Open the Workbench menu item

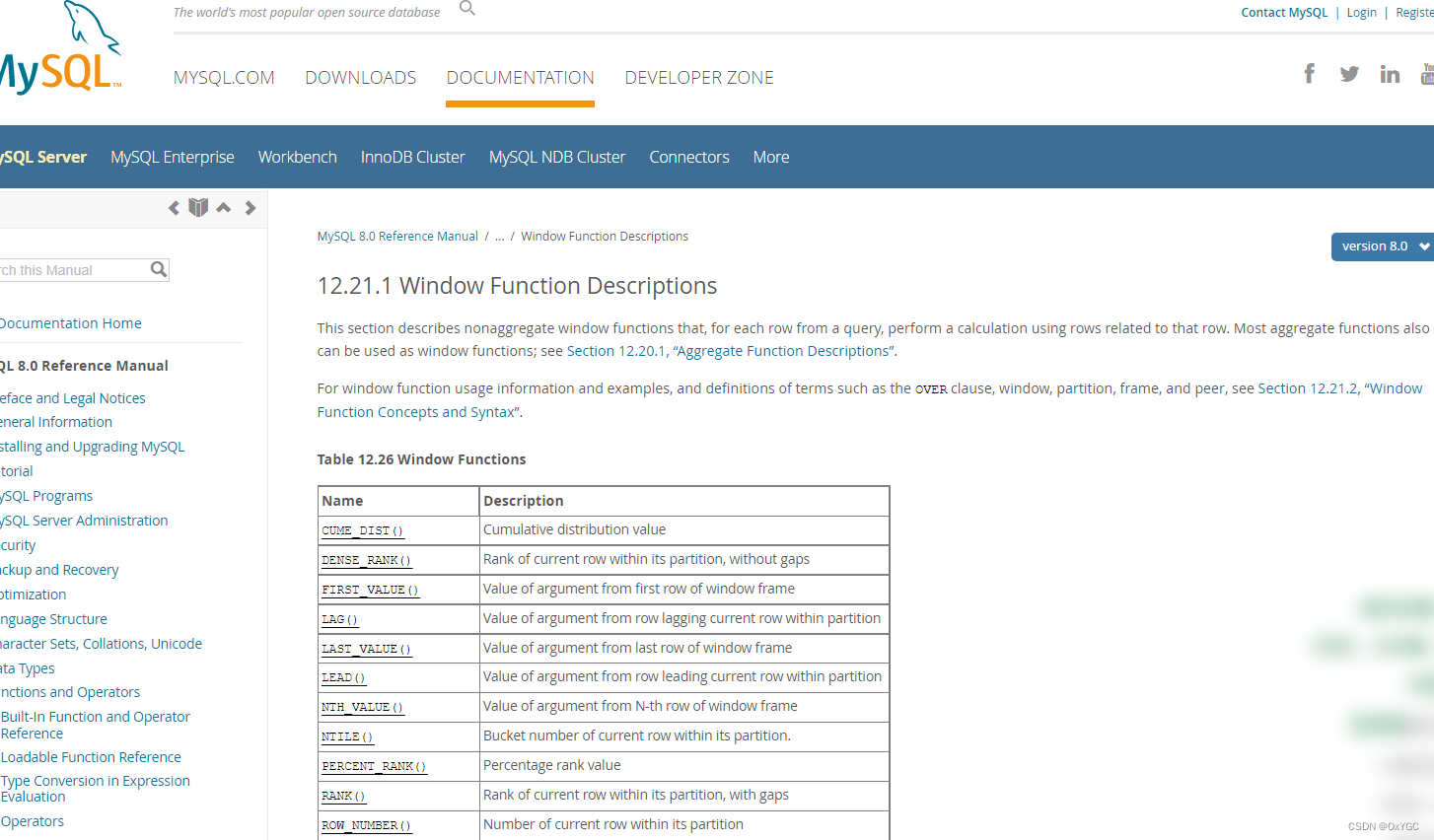pos(298,157)
